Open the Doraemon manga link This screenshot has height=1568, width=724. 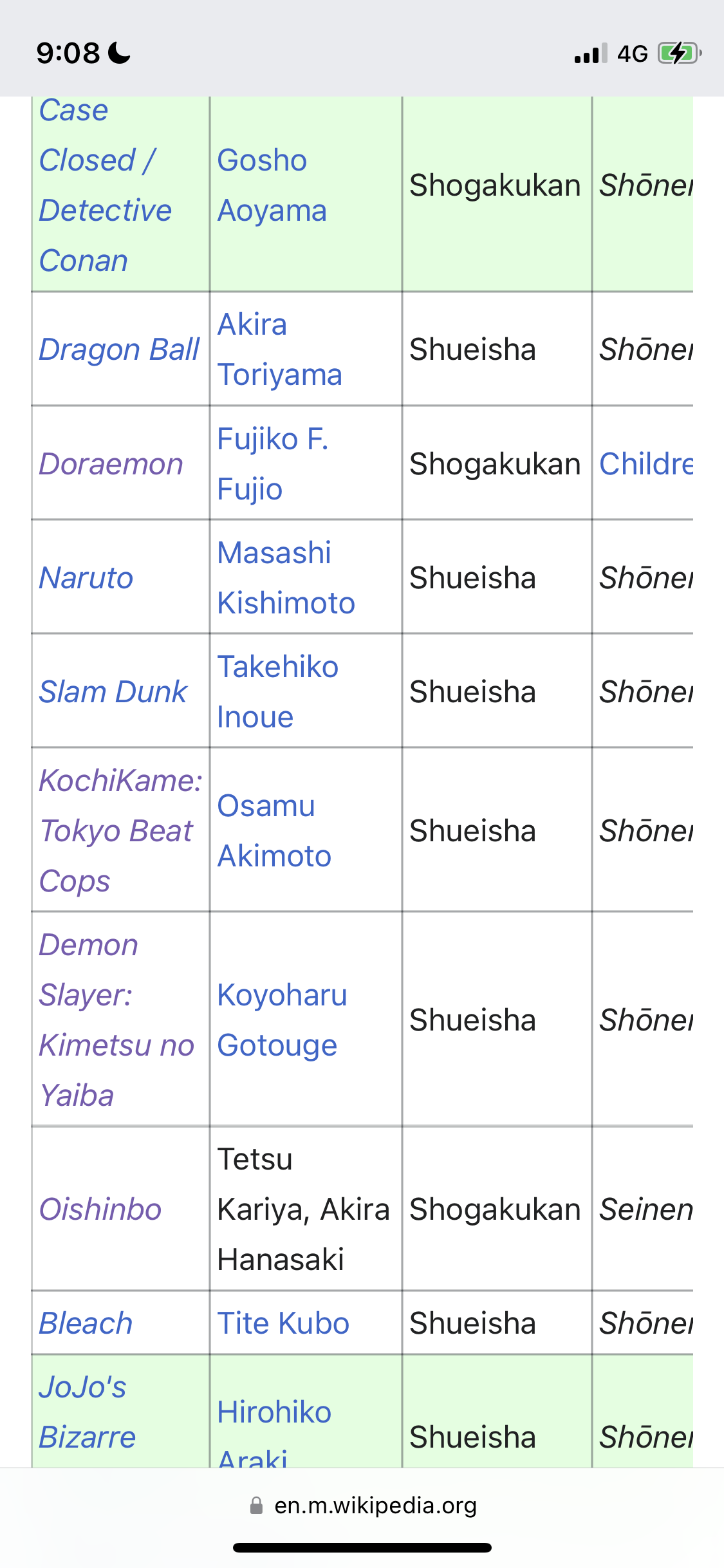[111, 464]
